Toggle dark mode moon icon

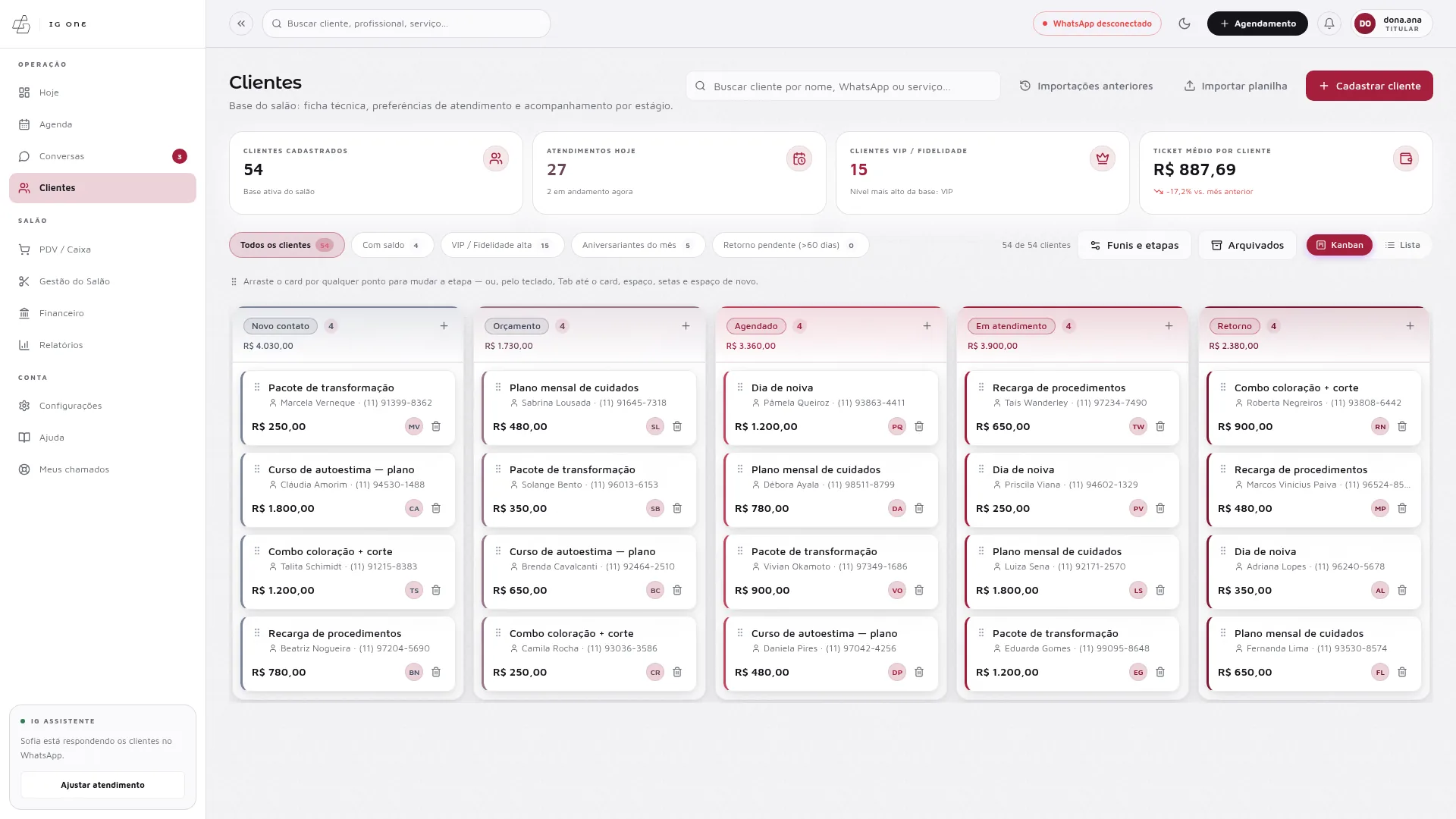tap(1185, 24)
